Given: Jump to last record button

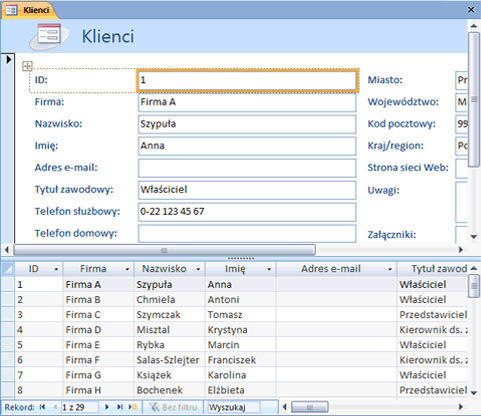Looking at the screenshot, I should point(120,407).
